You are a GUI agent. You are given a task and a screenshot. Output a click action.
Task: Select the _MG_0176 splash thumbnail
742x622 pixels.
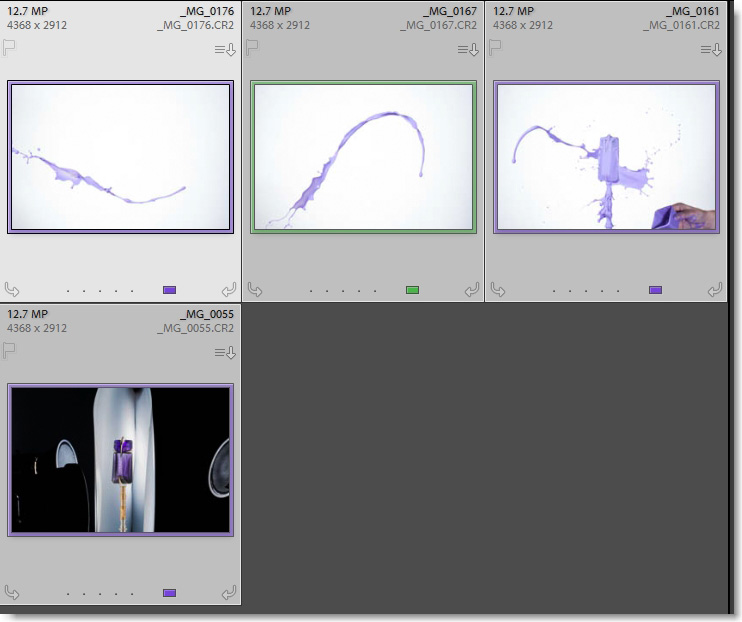(x=121, y=157)
